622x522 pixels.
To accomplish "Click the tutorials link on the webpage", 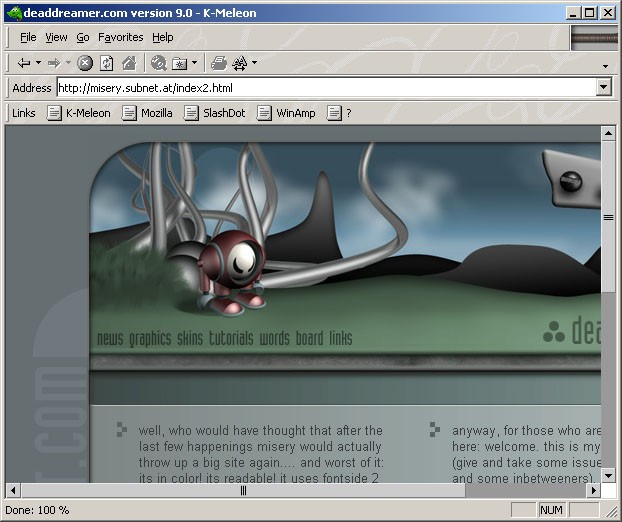I will pos(230,338).
